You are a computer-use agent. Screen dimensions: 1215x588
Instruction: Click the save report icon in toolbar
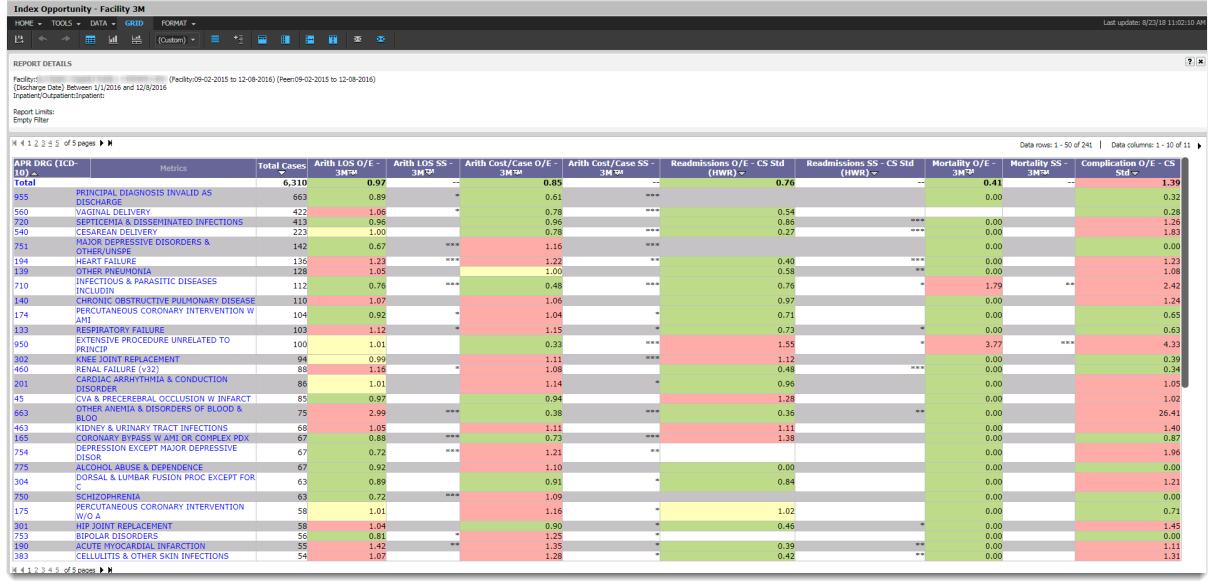click(x=19, y=39)
